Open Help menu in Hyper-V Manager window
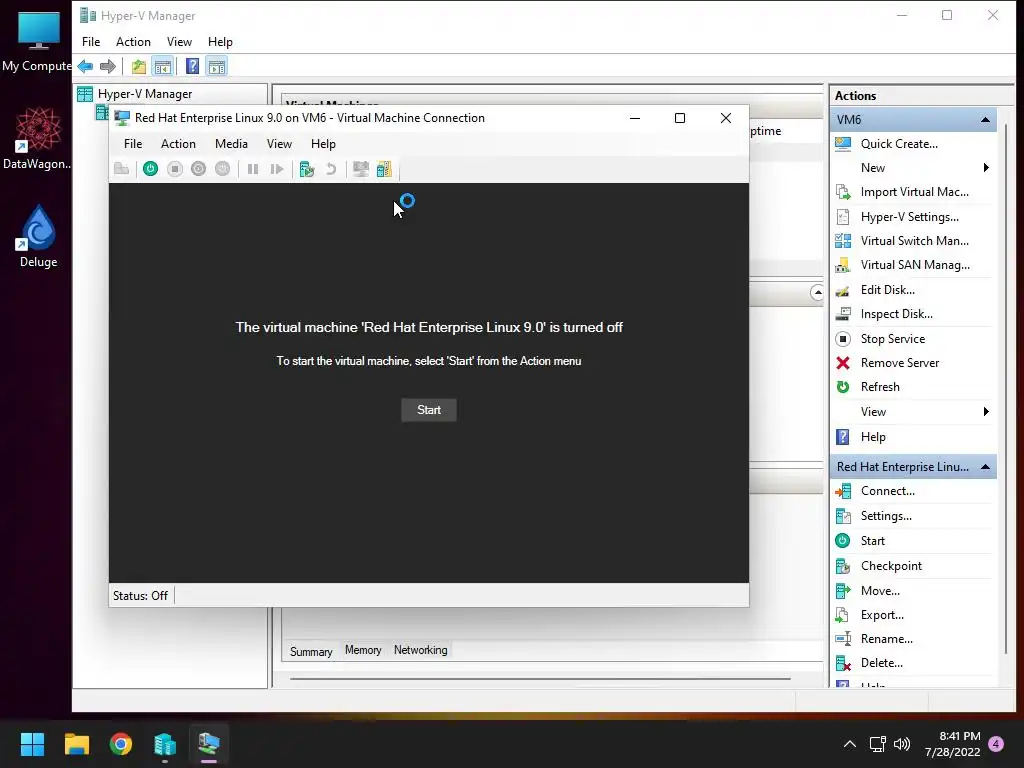 tap(220, 42)
